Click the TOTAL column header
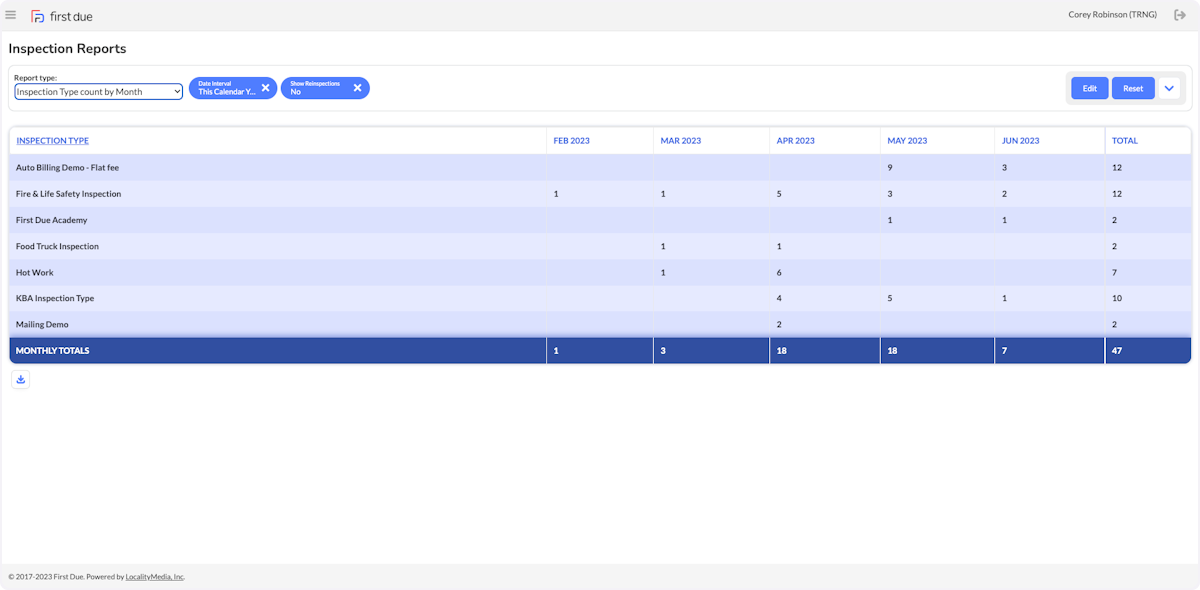This screenshot has height=590, width=1200. point(1125,141)
